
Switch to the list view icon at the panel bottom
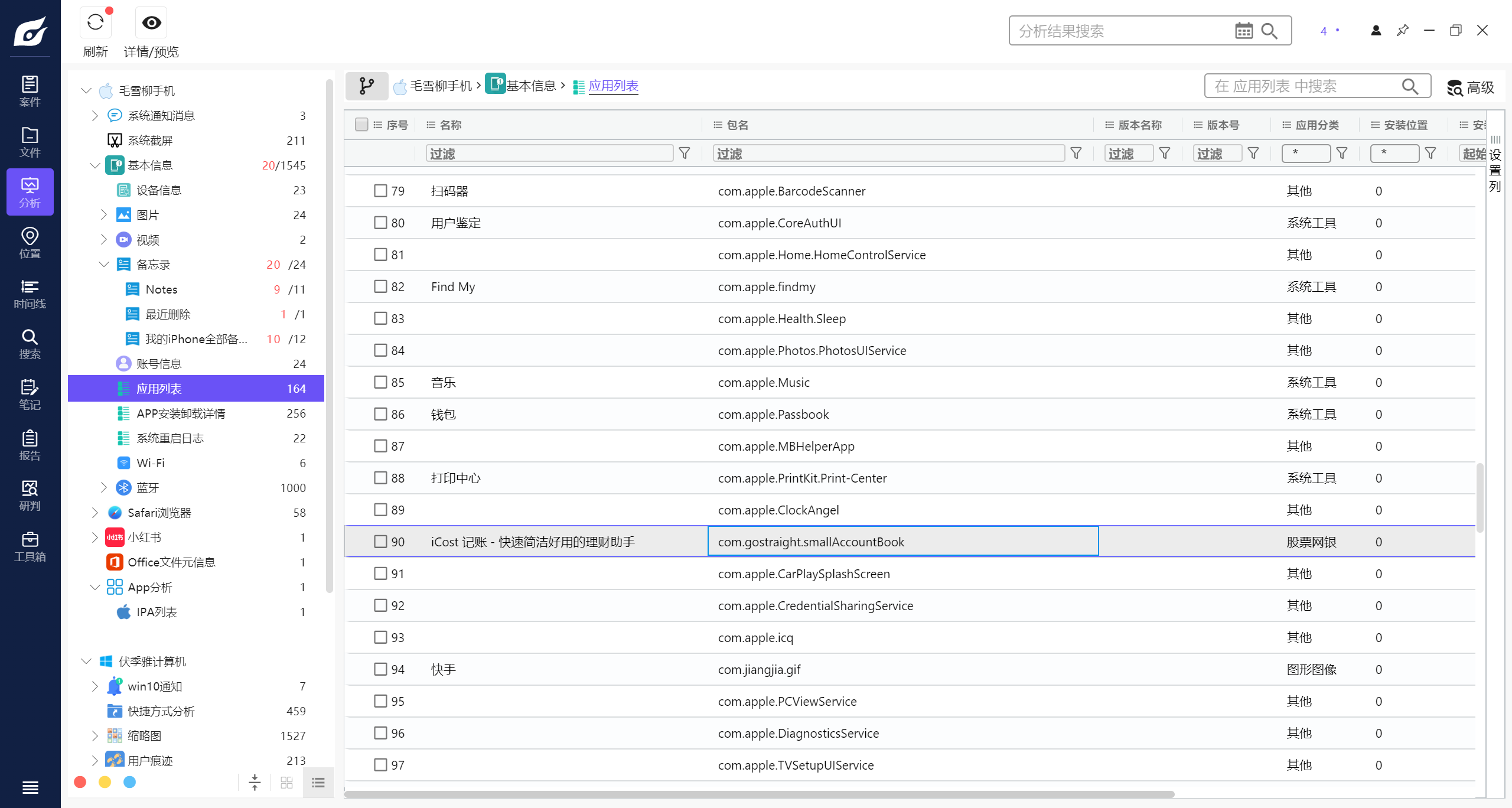[x=318, y=783]
